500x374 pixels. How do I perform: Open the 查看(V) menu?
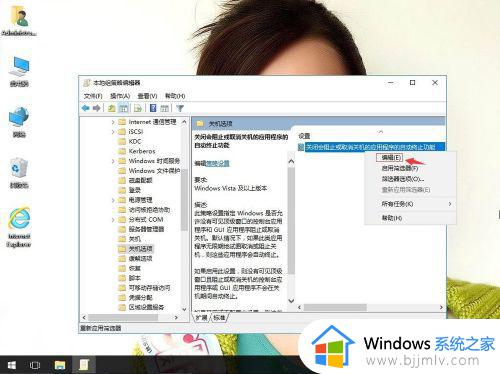(147, 96)
